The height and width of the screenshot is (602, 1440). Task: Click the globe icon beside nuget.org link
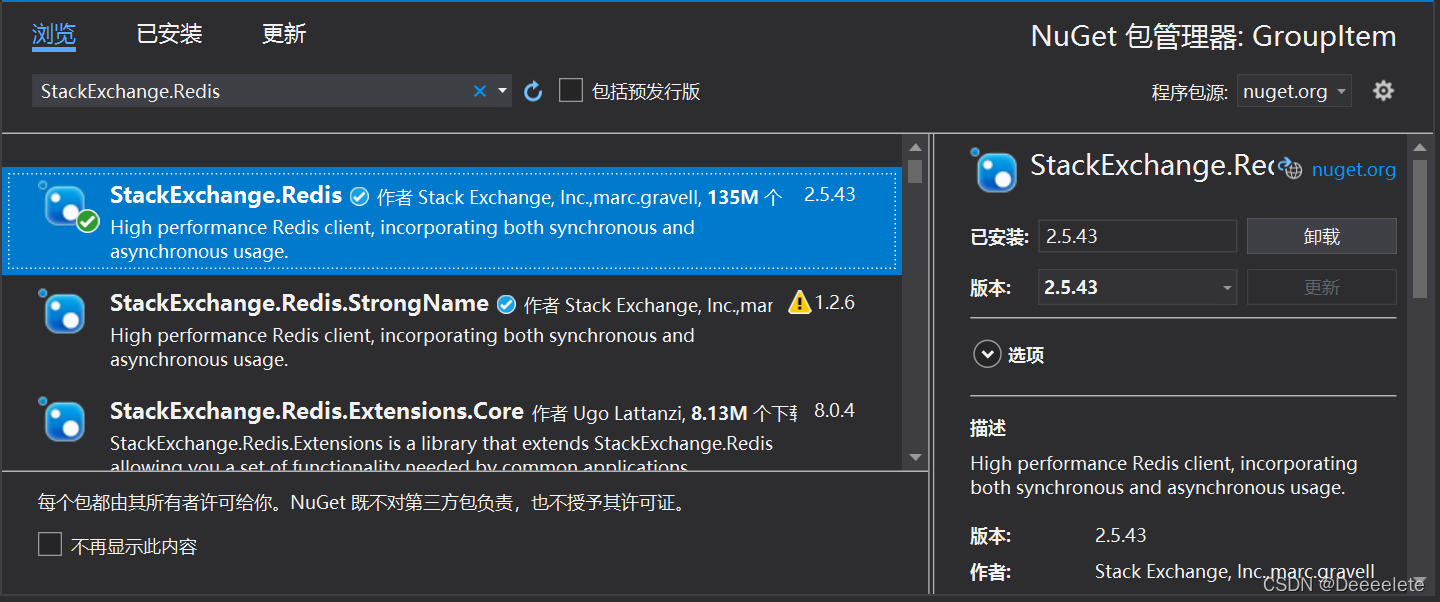coord(1291,169)
